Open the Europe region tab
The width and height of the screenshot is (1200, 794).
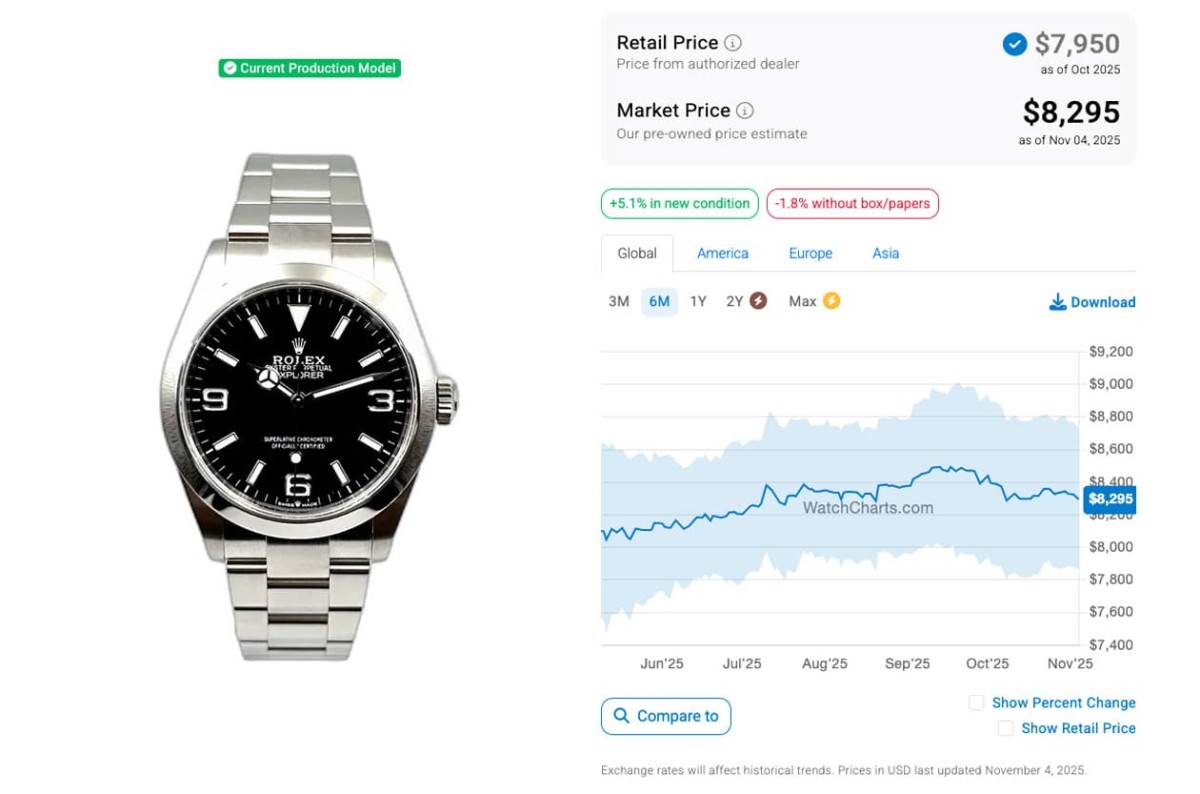810,254
